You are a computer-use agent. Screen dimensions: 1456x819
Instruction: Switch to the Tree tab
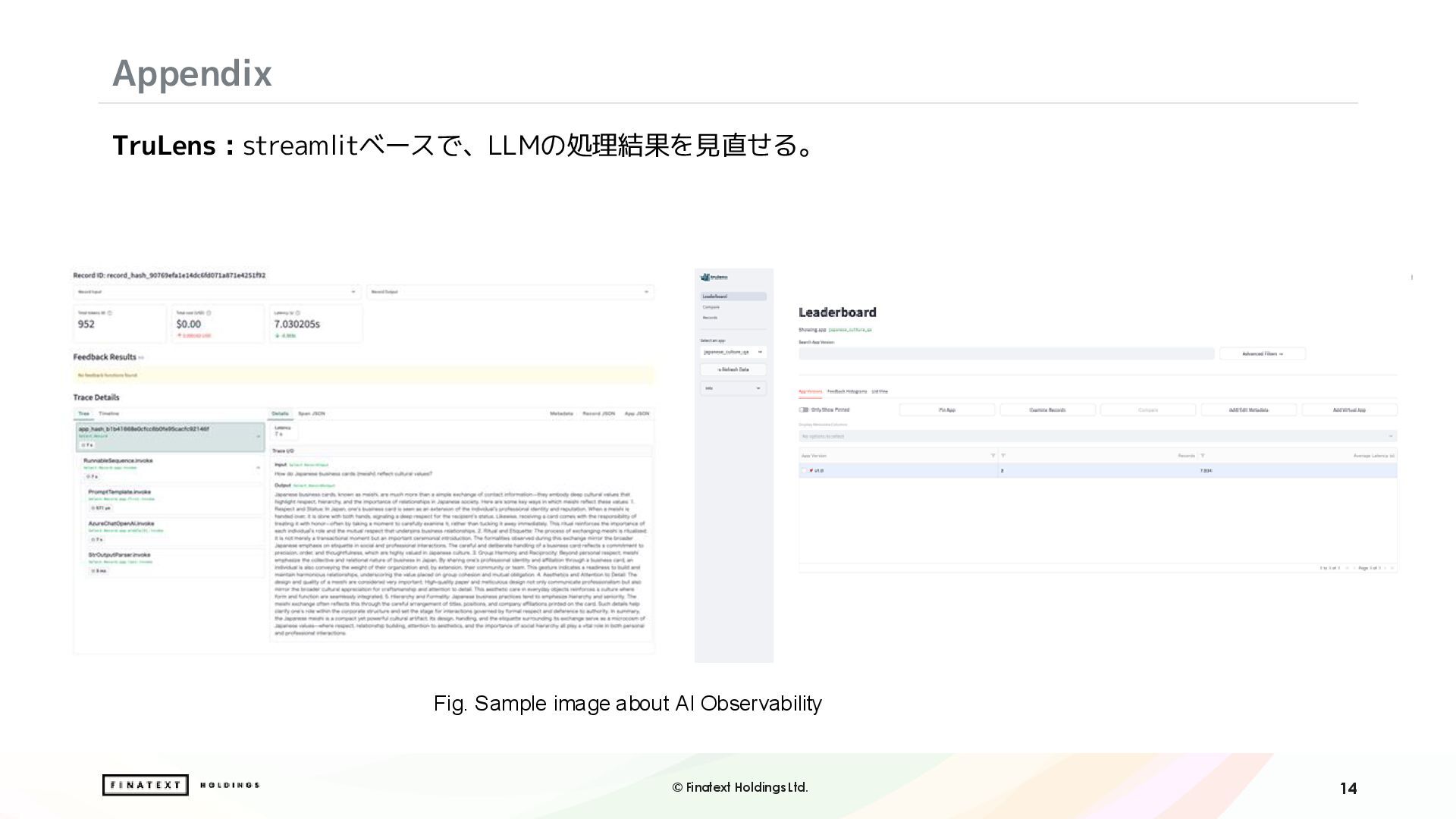(x=83, y=413)
